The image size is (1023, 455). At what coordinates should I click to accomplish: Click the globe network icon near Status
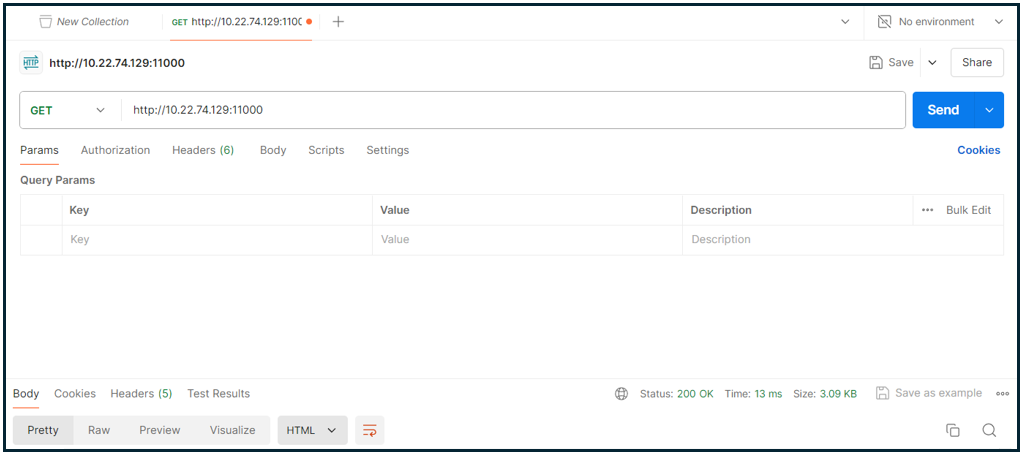pyautogui.click(x=622, y=394)
